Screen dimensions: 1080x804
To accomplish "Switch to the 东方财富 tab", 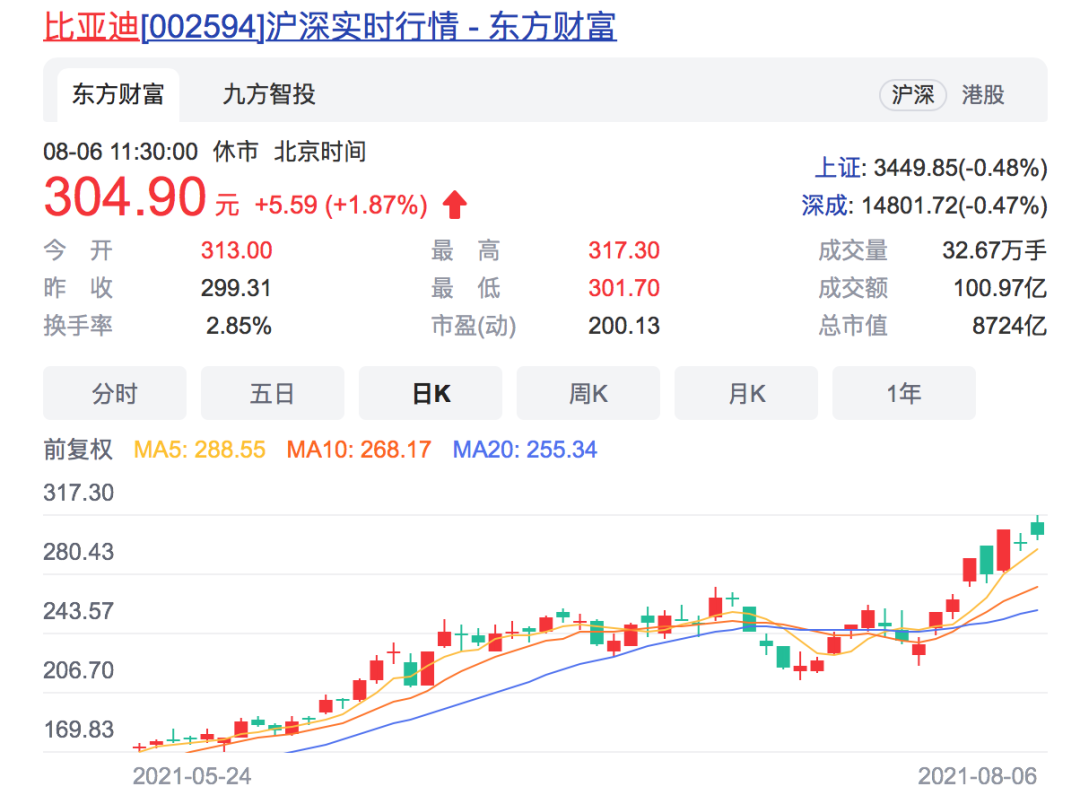I will click(x=118, y=95).
